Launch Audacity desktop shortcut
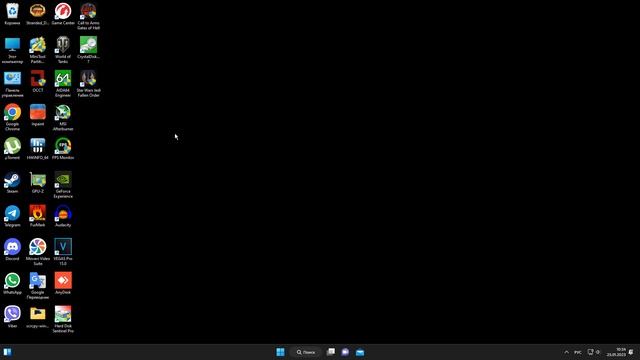640x360 pixels. (x=63, y=216)
